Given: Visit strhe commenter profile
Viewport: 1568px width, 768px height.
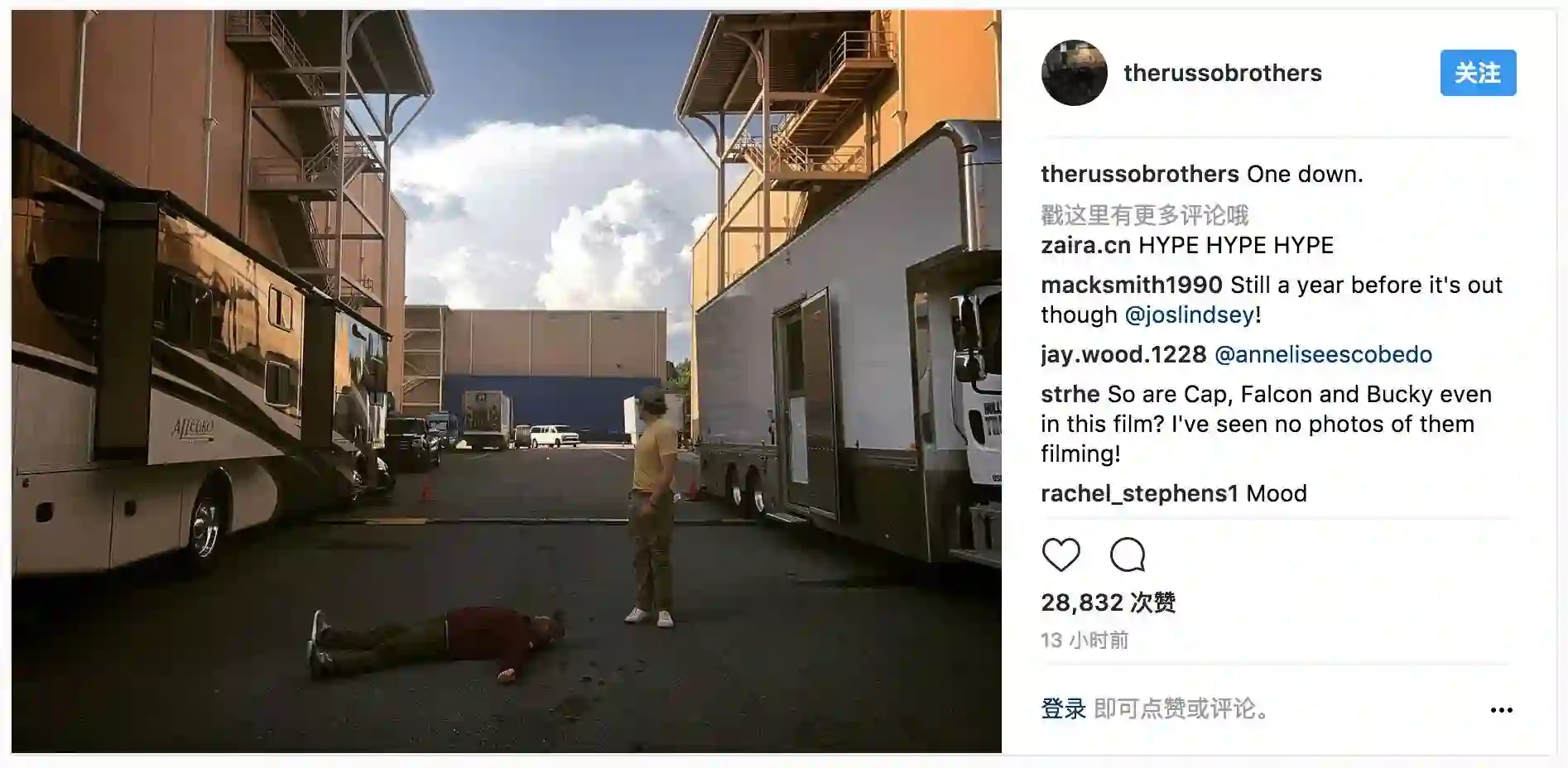Looking at the screenshot, I should 1070,394.
